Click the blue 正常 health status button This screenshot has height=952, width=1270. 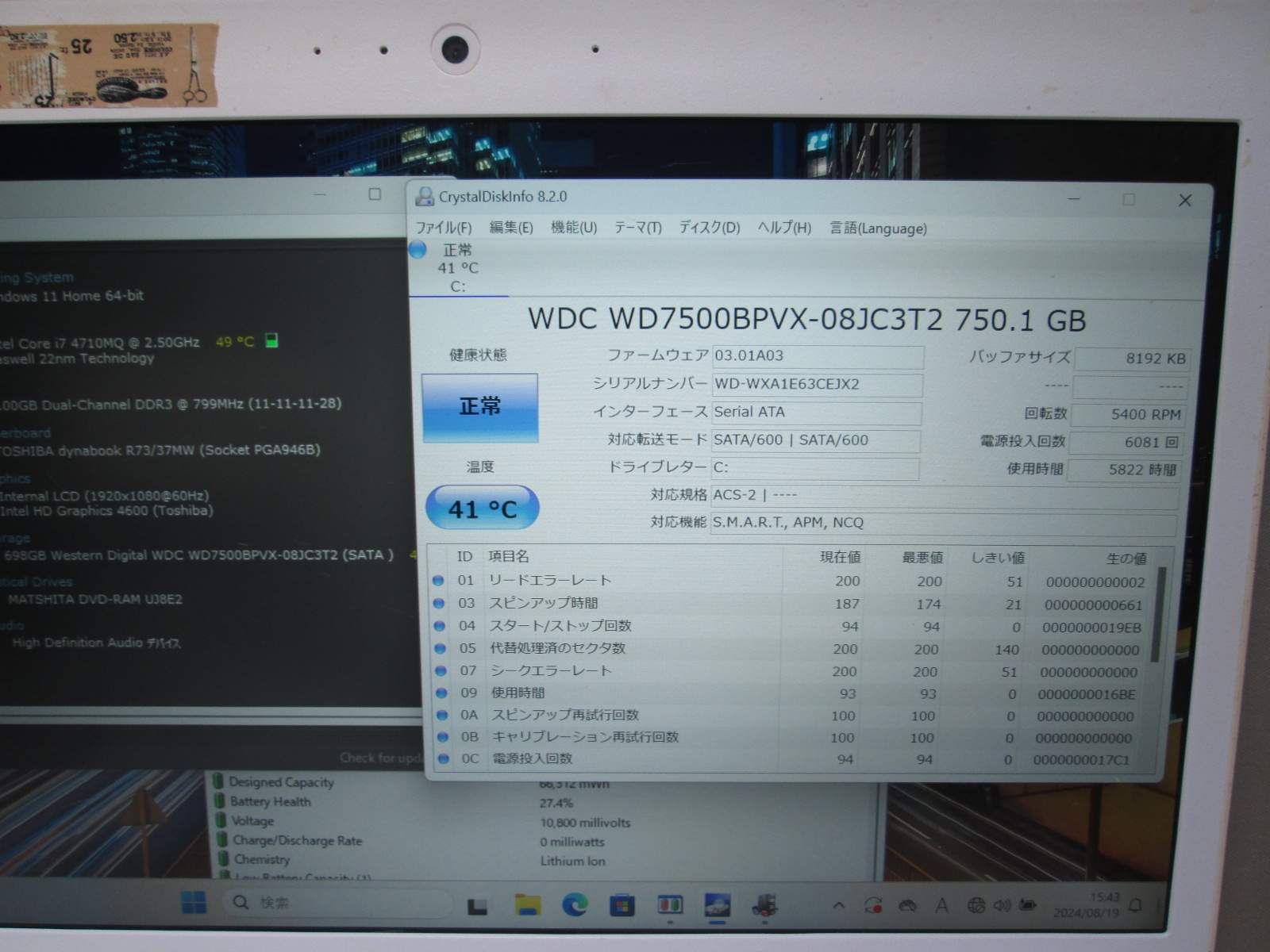pos(479,408)
